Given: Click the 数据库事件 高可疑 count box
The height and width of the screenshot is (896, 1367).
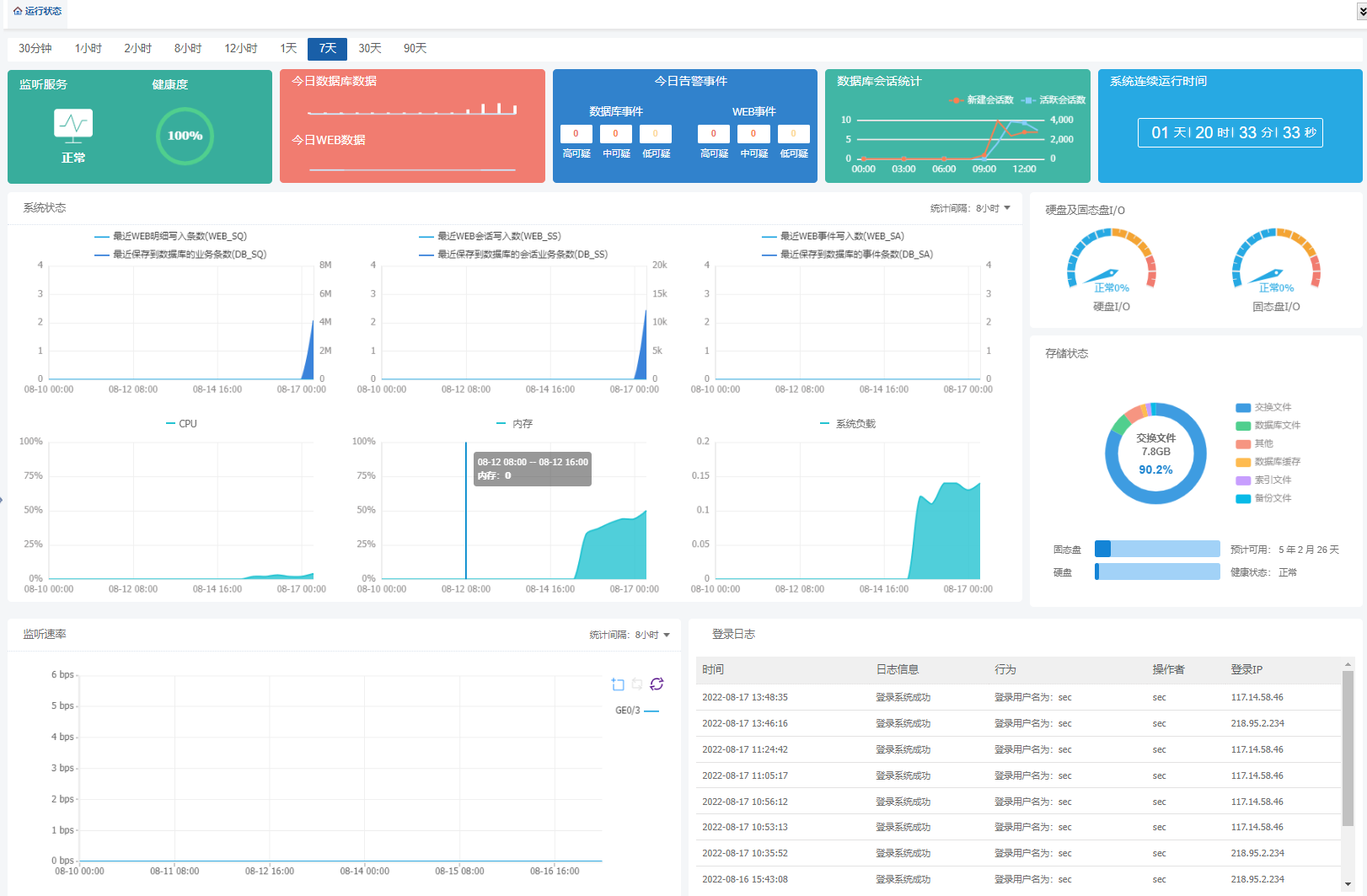Looking at the screenshot, I should [576, 134].
